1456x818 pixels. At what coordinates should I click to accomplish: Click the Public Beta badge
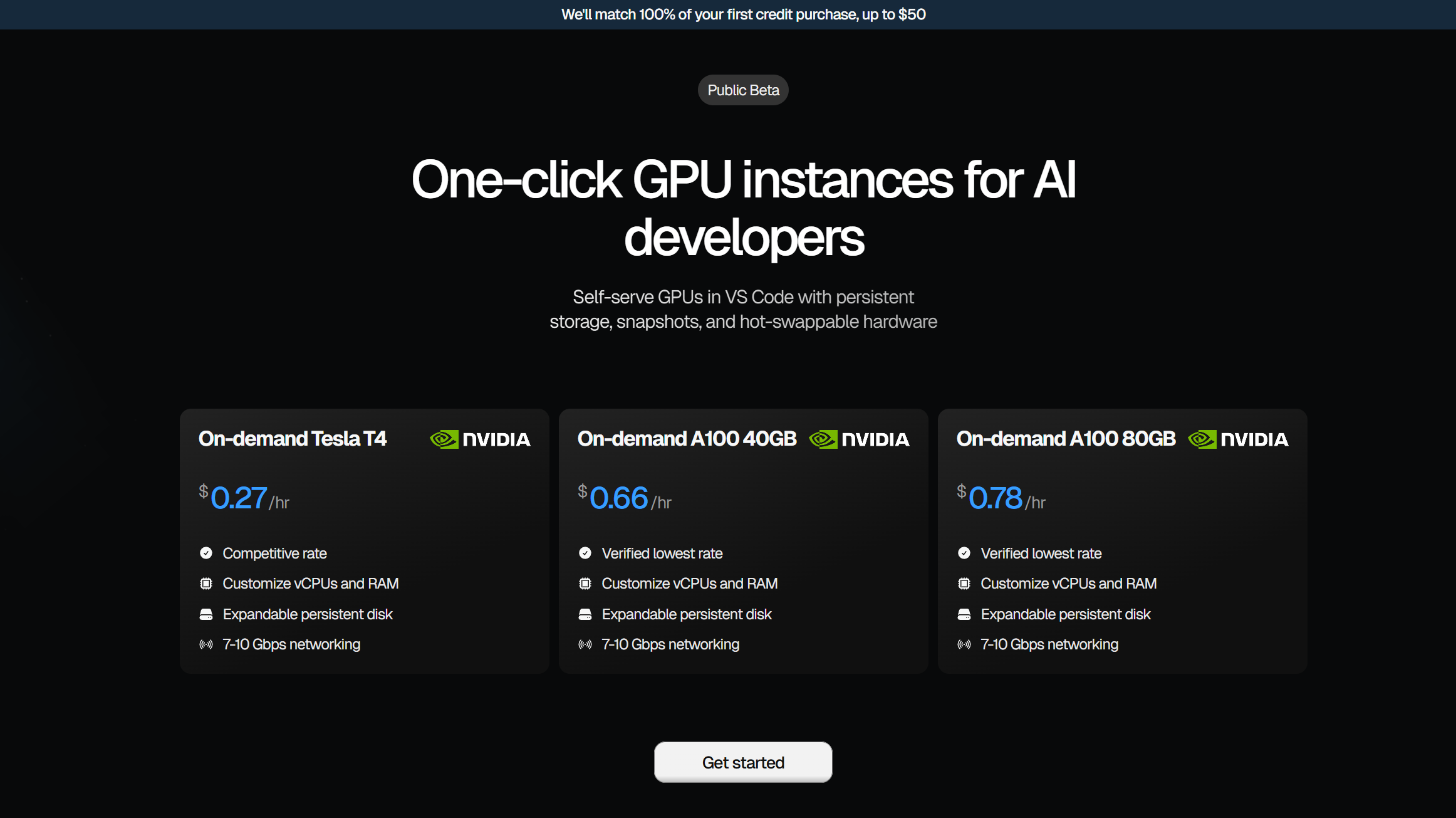(x=743, y=90)
